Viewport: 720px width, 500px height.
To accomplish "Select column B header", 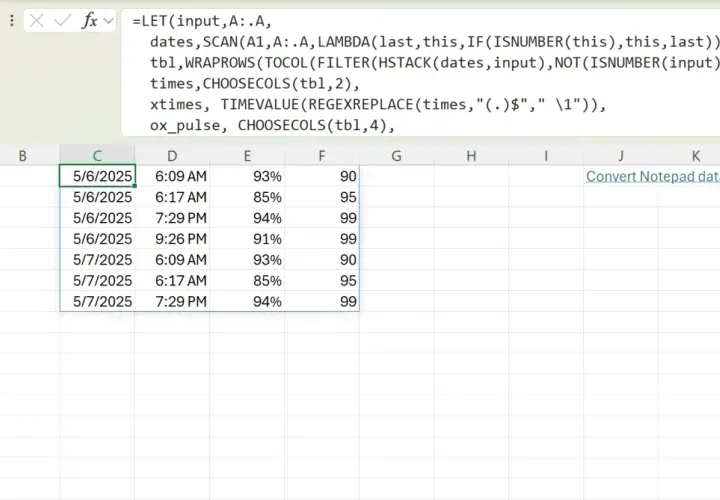I will [x=22, y=156].
